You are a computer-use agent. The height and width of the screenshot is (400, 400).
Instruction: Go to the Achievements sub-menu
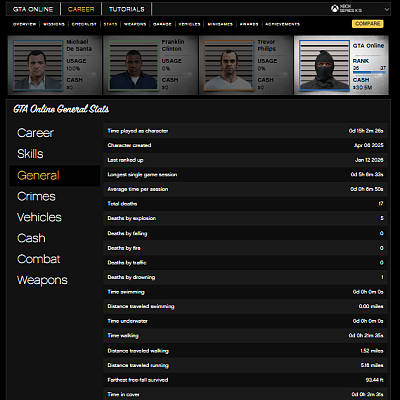click(x=282, y=24)
